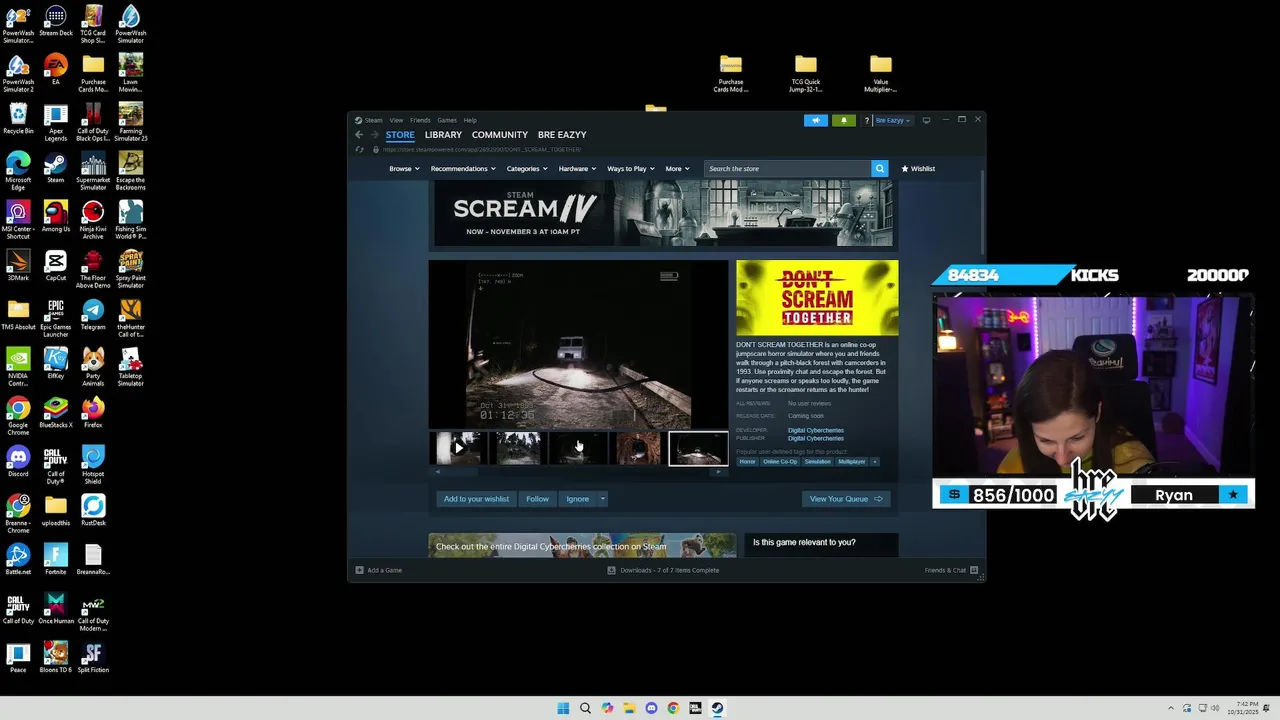Open Fortnite desktop shortcut

56,560
